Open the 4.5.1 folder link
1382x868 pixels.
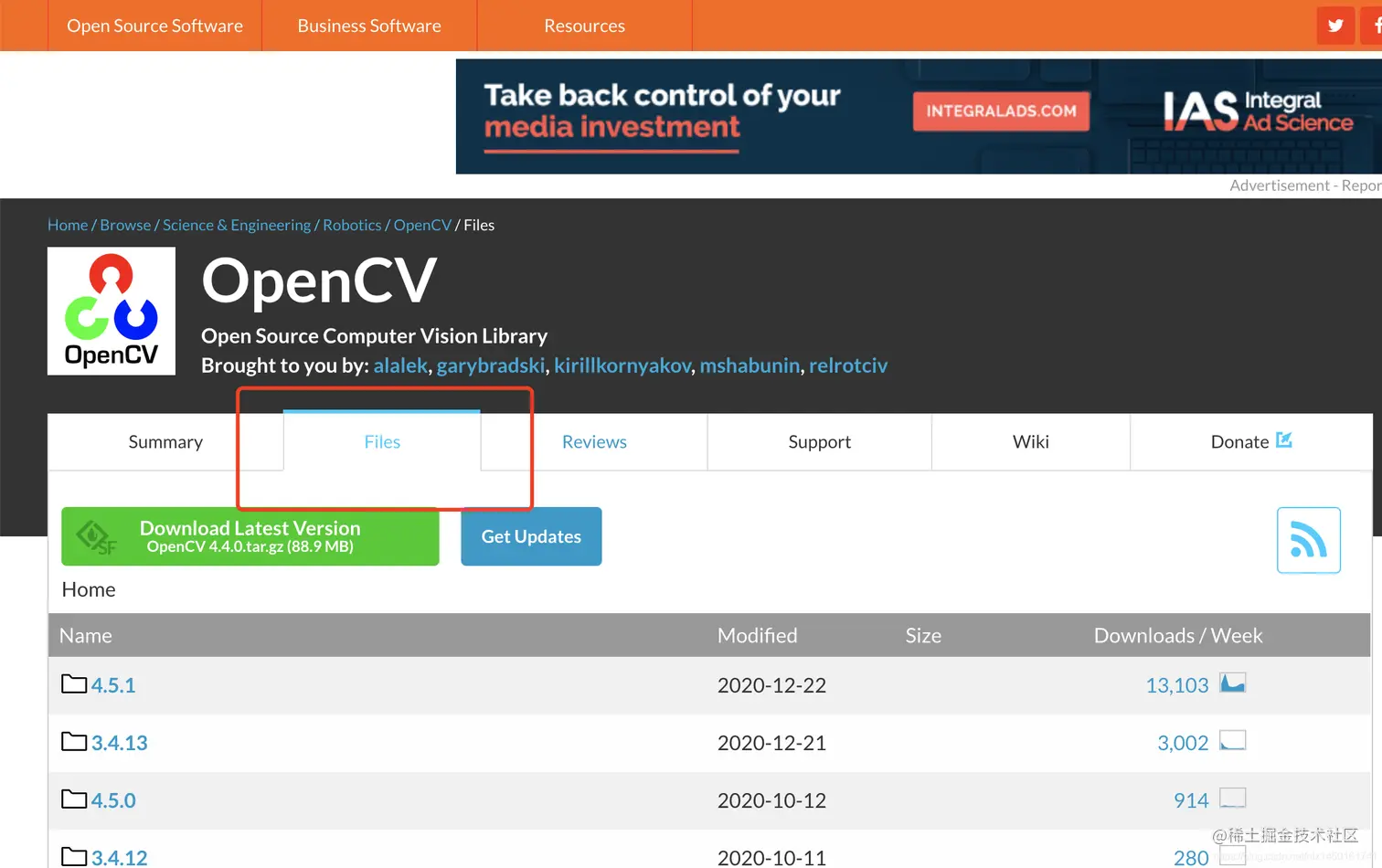[x=113, y=685]
